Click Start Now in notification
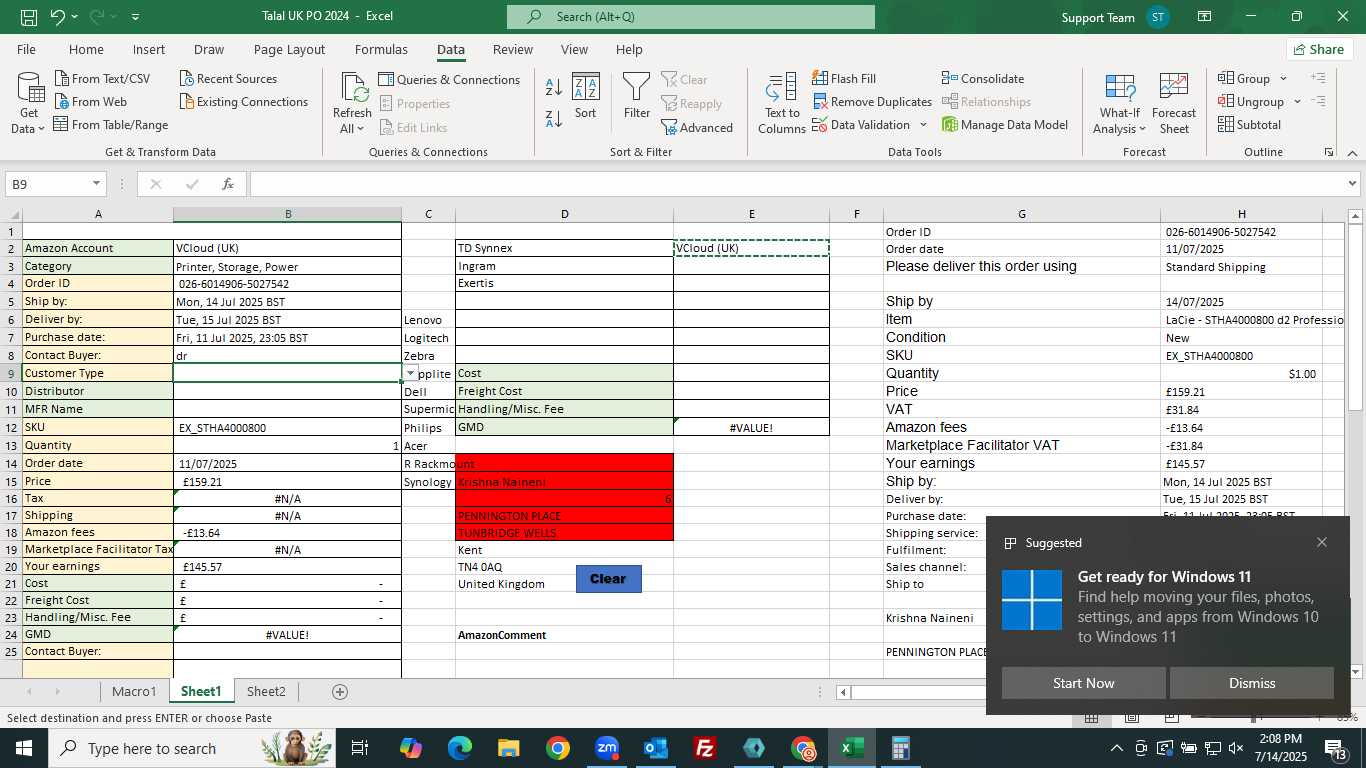Screen dimensions: 1366x768 point(1083,683)
